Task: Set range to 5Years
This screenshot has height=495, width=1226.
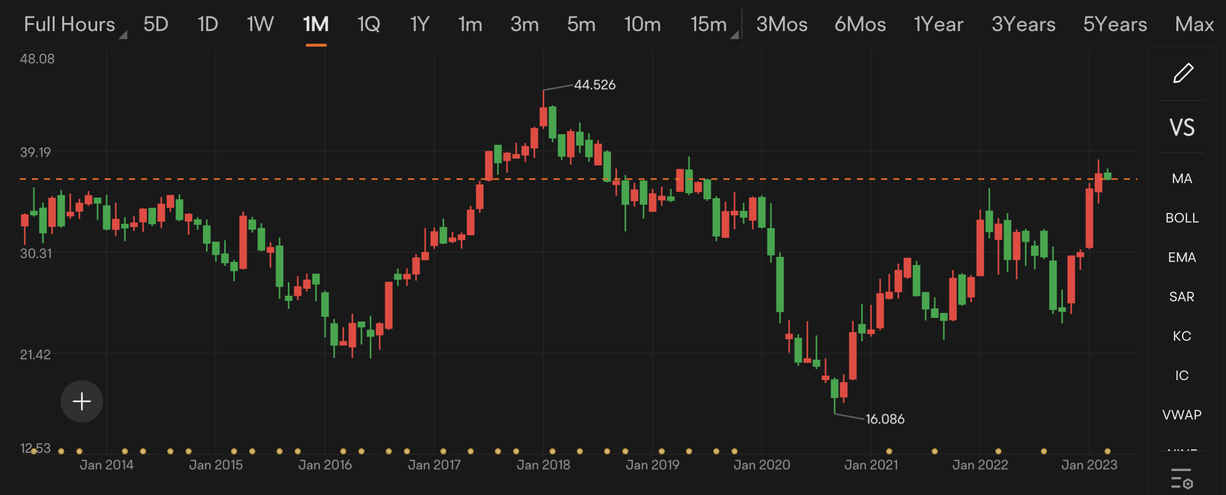Action: (x=1115, y=25)
